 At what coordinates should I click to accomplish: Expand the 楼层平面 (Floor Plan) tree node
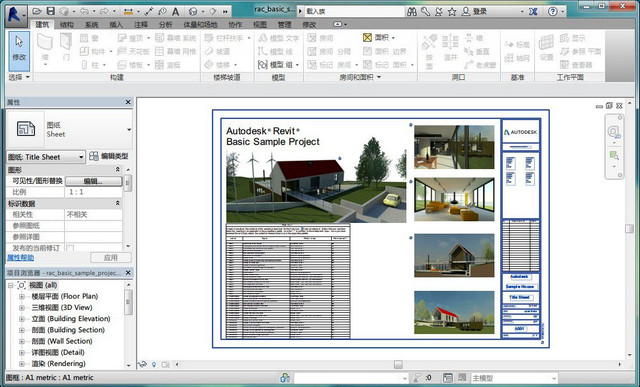pyautogui.click(x=22, y=296)
